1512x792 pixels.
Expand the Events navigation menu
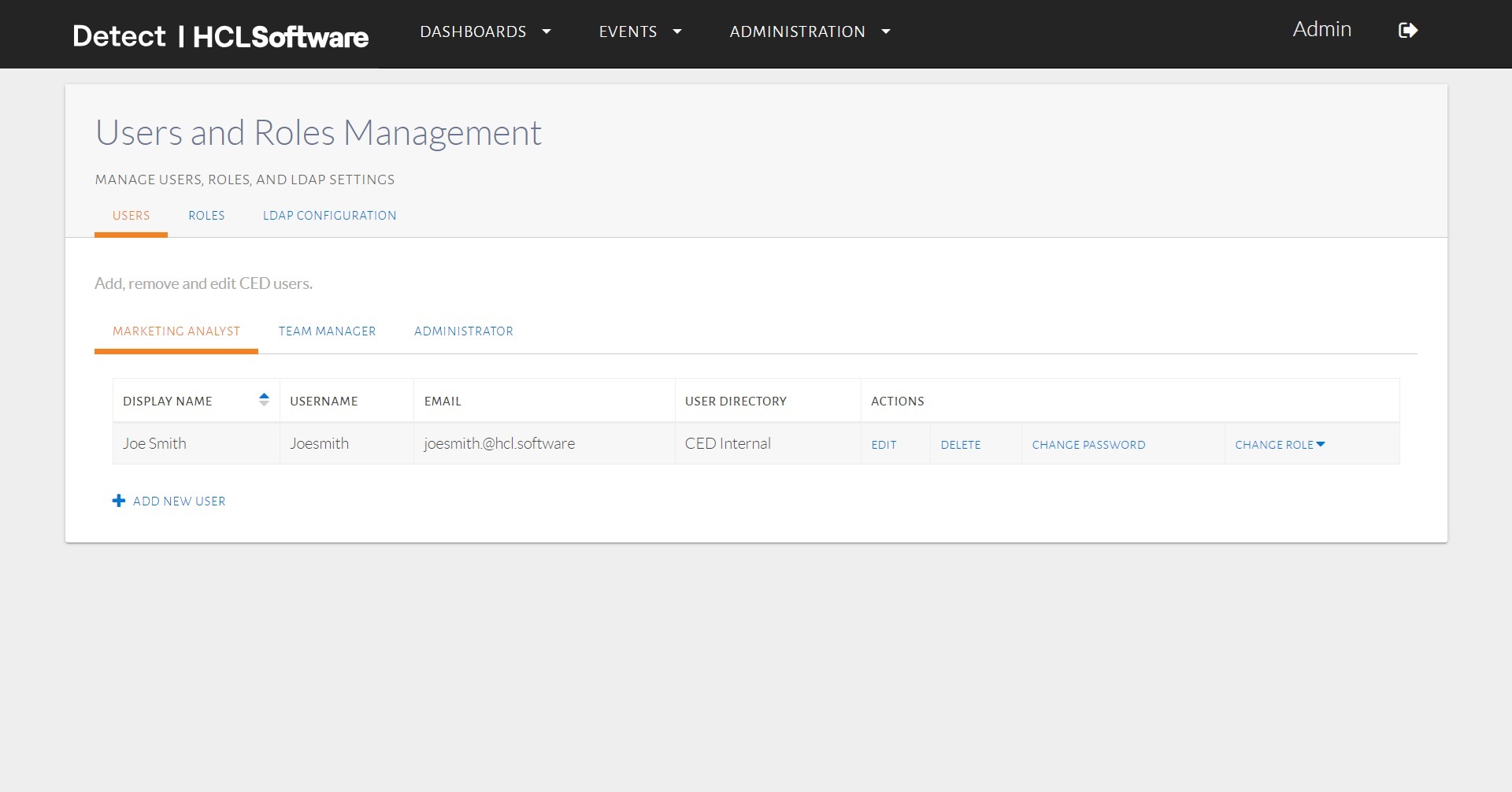(x=639, y=32)
